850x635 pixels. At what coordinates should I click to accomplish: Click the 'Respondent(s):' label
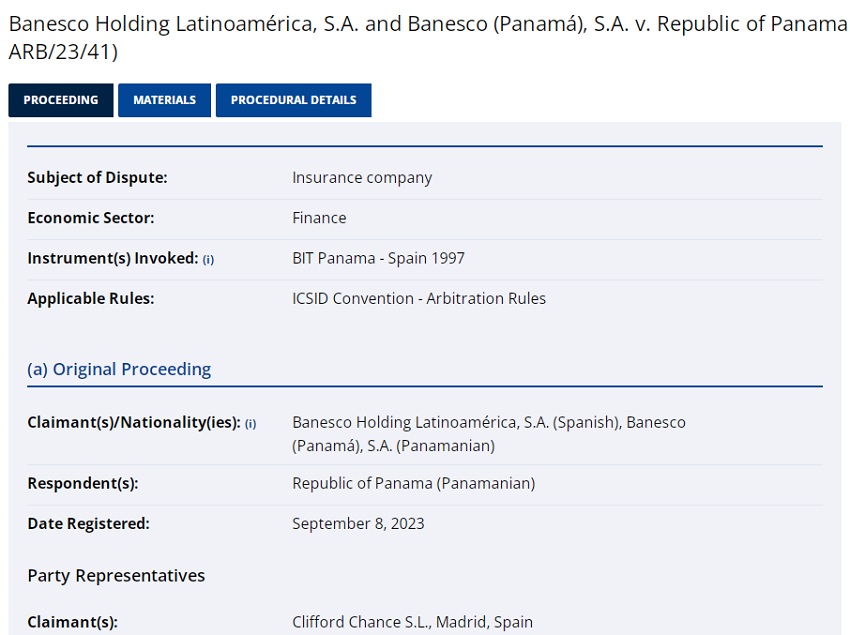(x=83, y=483)
